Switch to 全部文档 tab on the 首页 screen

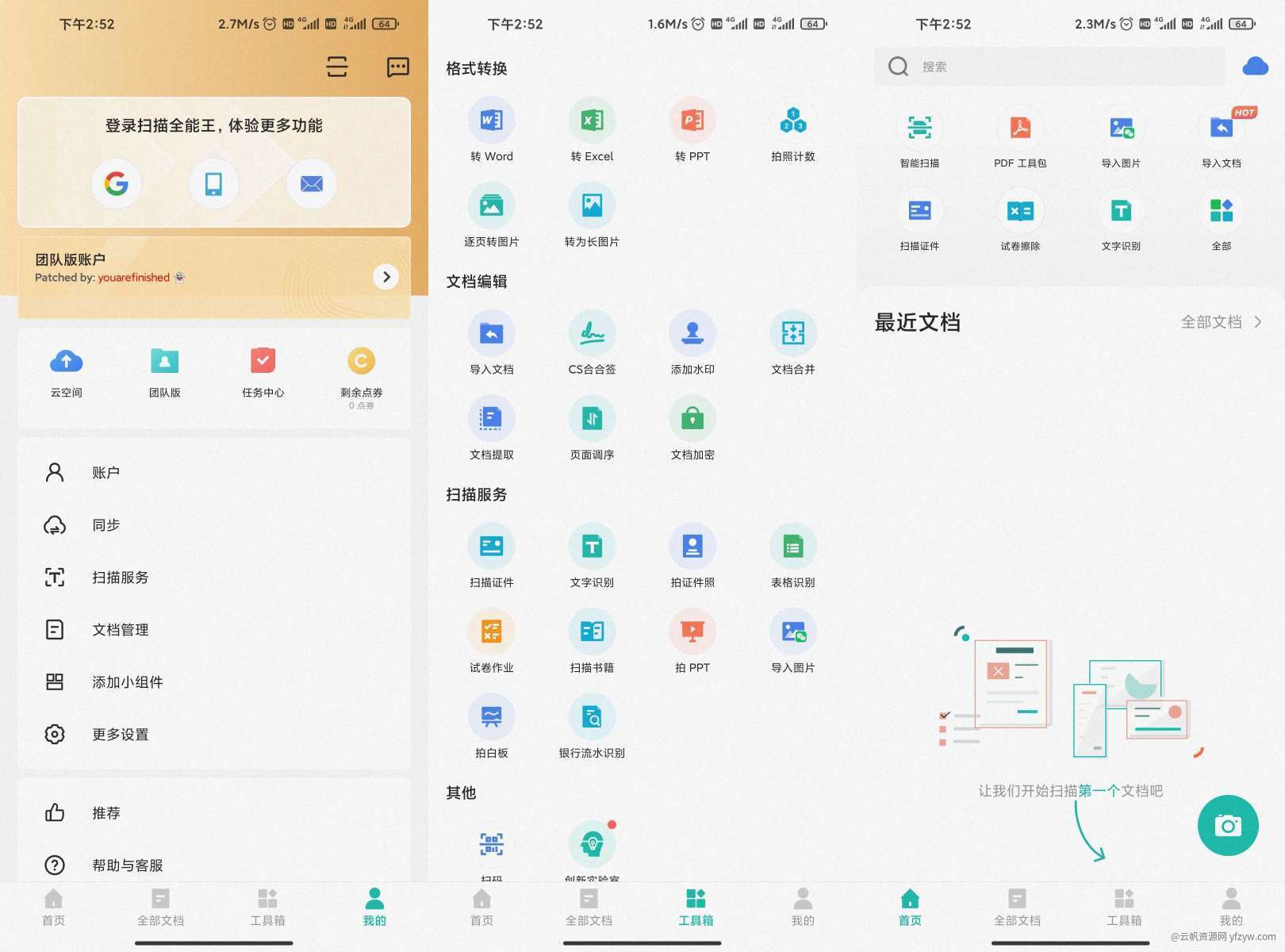pos(1017,908)
